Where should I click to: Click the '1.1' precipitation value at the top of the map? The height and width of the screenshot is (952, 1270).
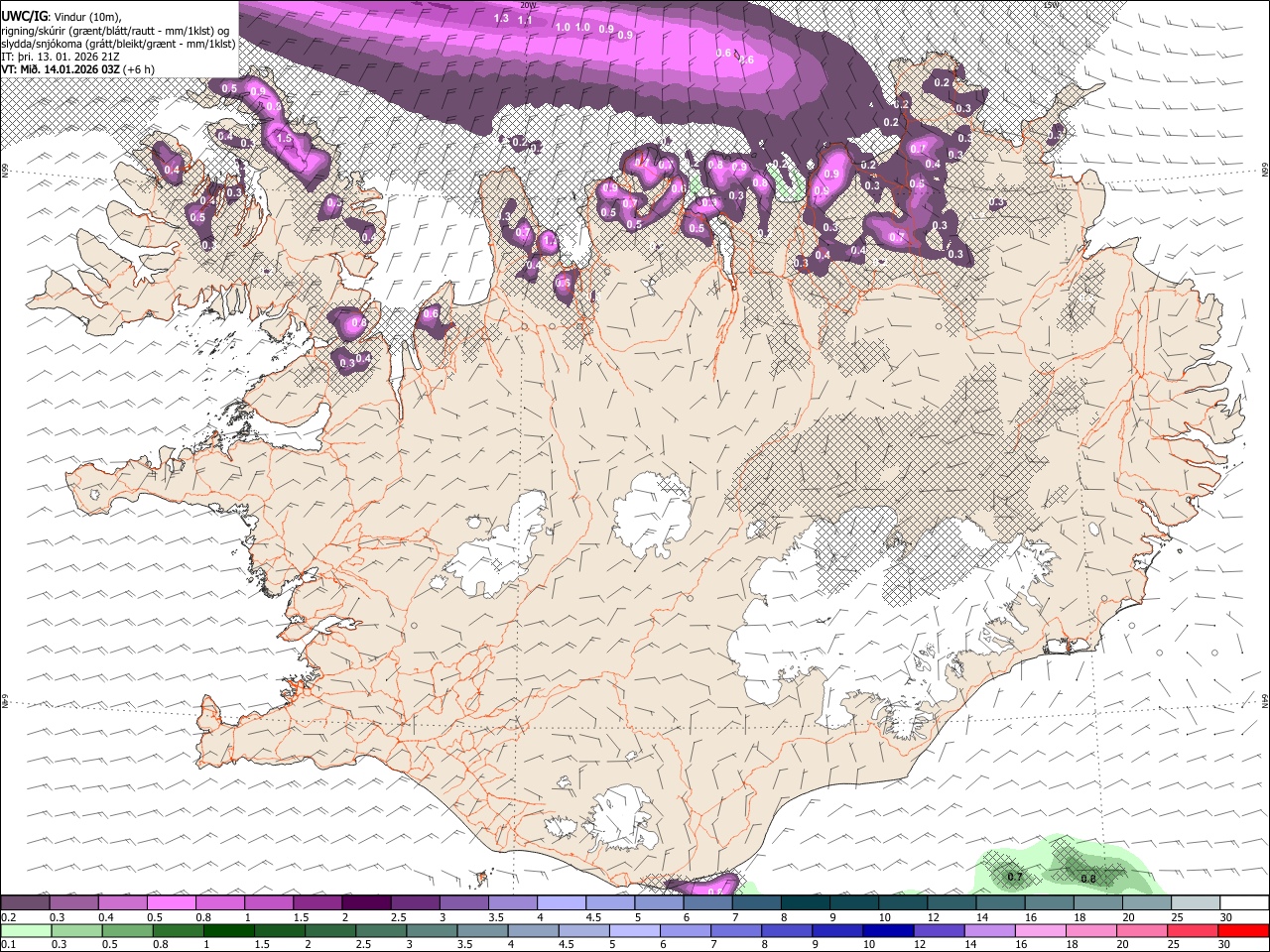525,20
